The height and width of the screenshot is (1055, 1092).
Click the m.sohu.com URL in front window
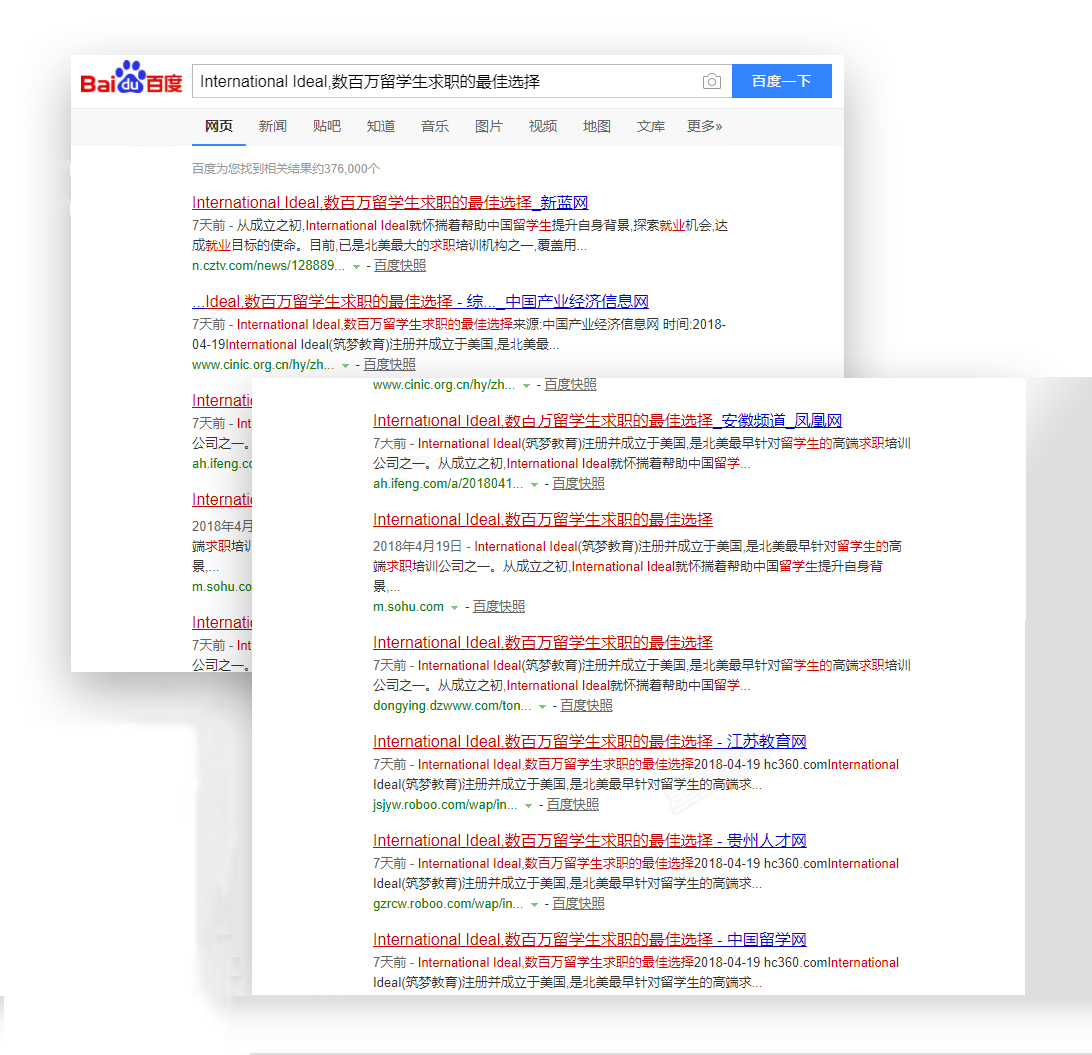(408, 607)
